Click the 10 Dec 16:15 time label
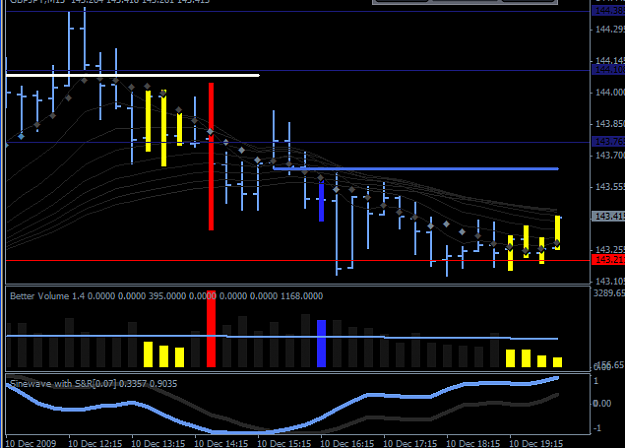 347,443
